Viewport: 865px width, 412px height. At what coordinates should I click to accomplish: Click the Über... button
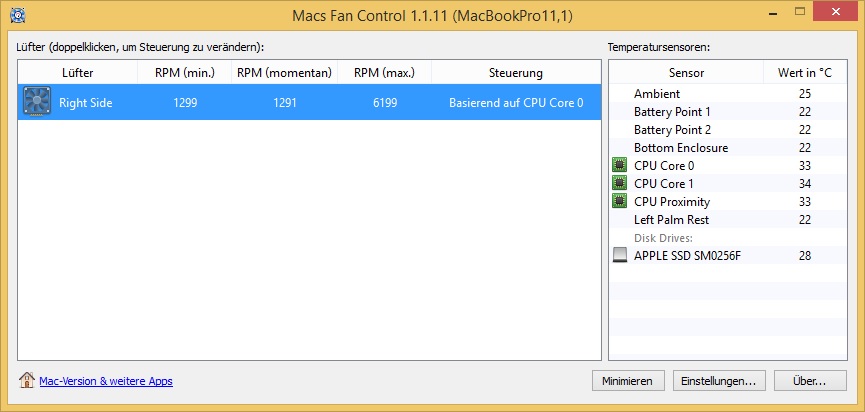click(x=810, y=381)
